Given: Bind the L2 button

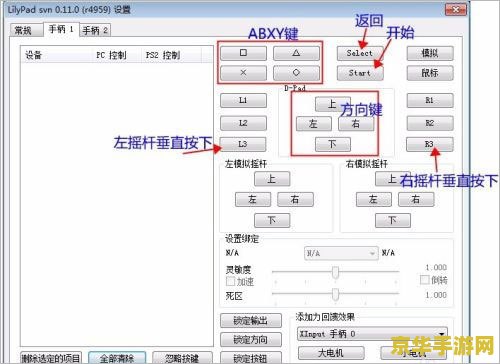Looking at the screenshot, I should click(x=243, y=123).
